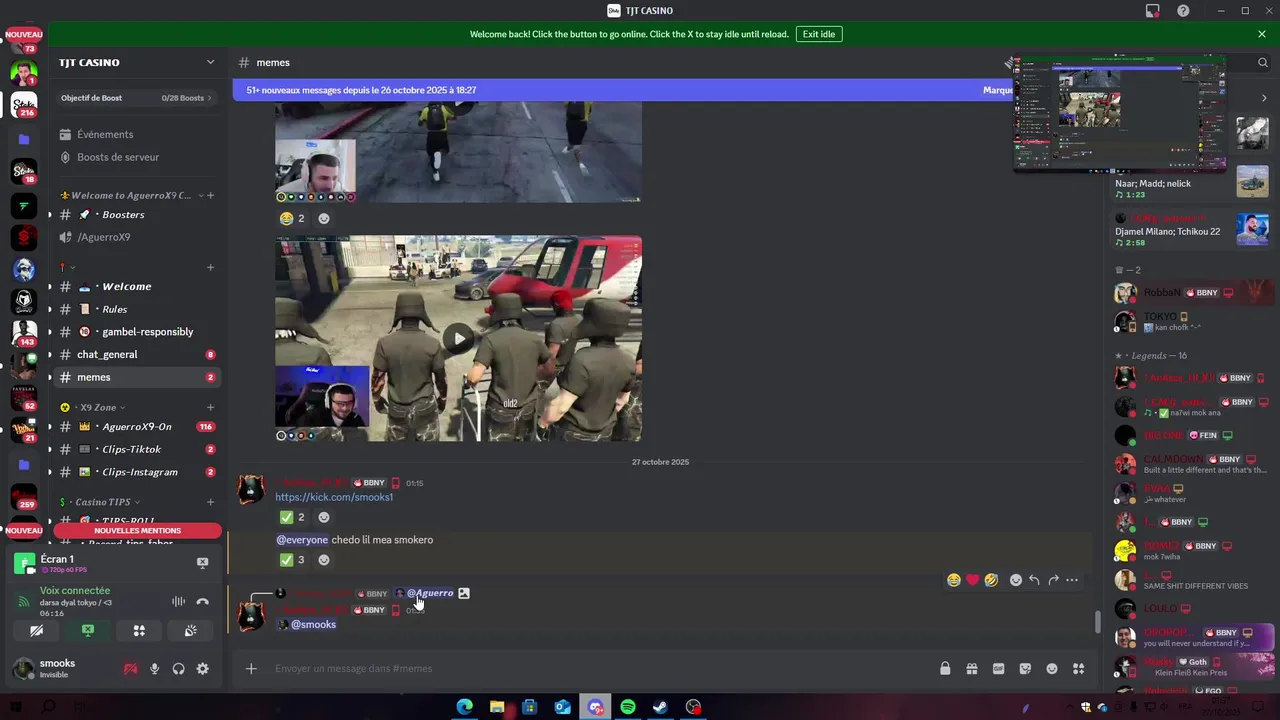Toggle microphone mute for smooks
Viewport: 1280px width, 720px height.
click(x=154, y=669)
